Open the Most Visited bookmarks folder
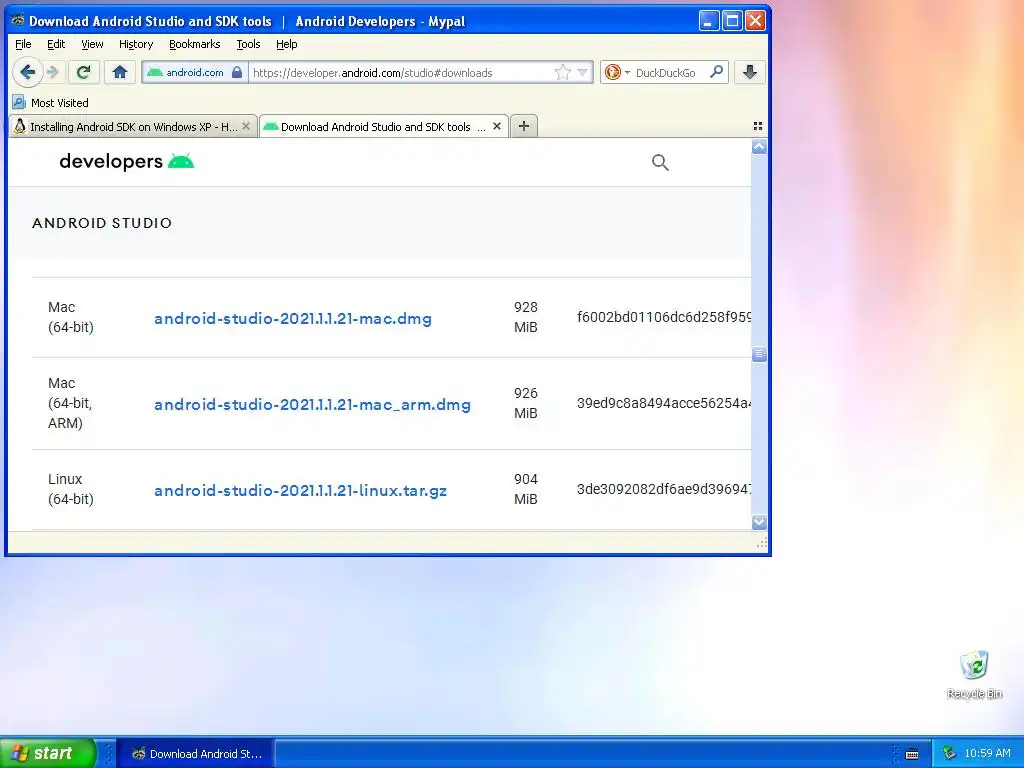The width and height of the screenshot is (1024, 768). click(x=51, y=103)
